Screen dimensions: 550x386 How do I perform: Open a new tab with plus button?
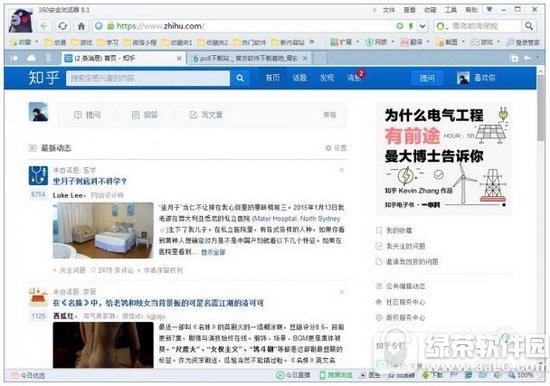320,58
